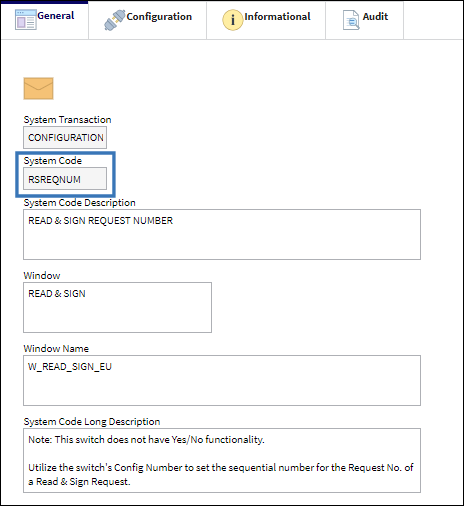Image resolution: width=464 pixels, height=506 pixels.
Task: Click the READ & SIGN REQUEST NUMBER text
Action: coord(101,221)
